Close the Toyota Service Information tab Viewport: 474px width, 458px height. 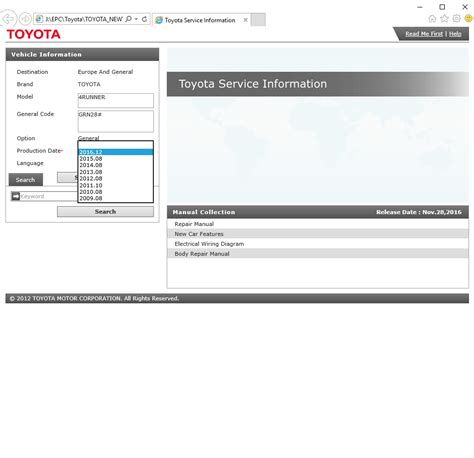[x=245, y=20]
